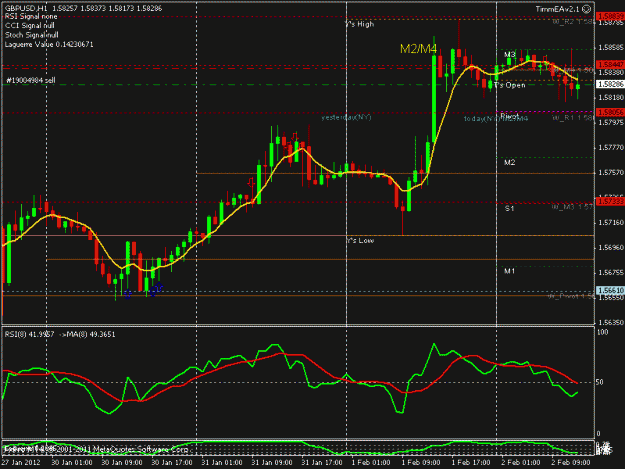Select the ->MA(8) 49.3651 indicator label
This screenshot has width=625, height=469.
[87, 334]
